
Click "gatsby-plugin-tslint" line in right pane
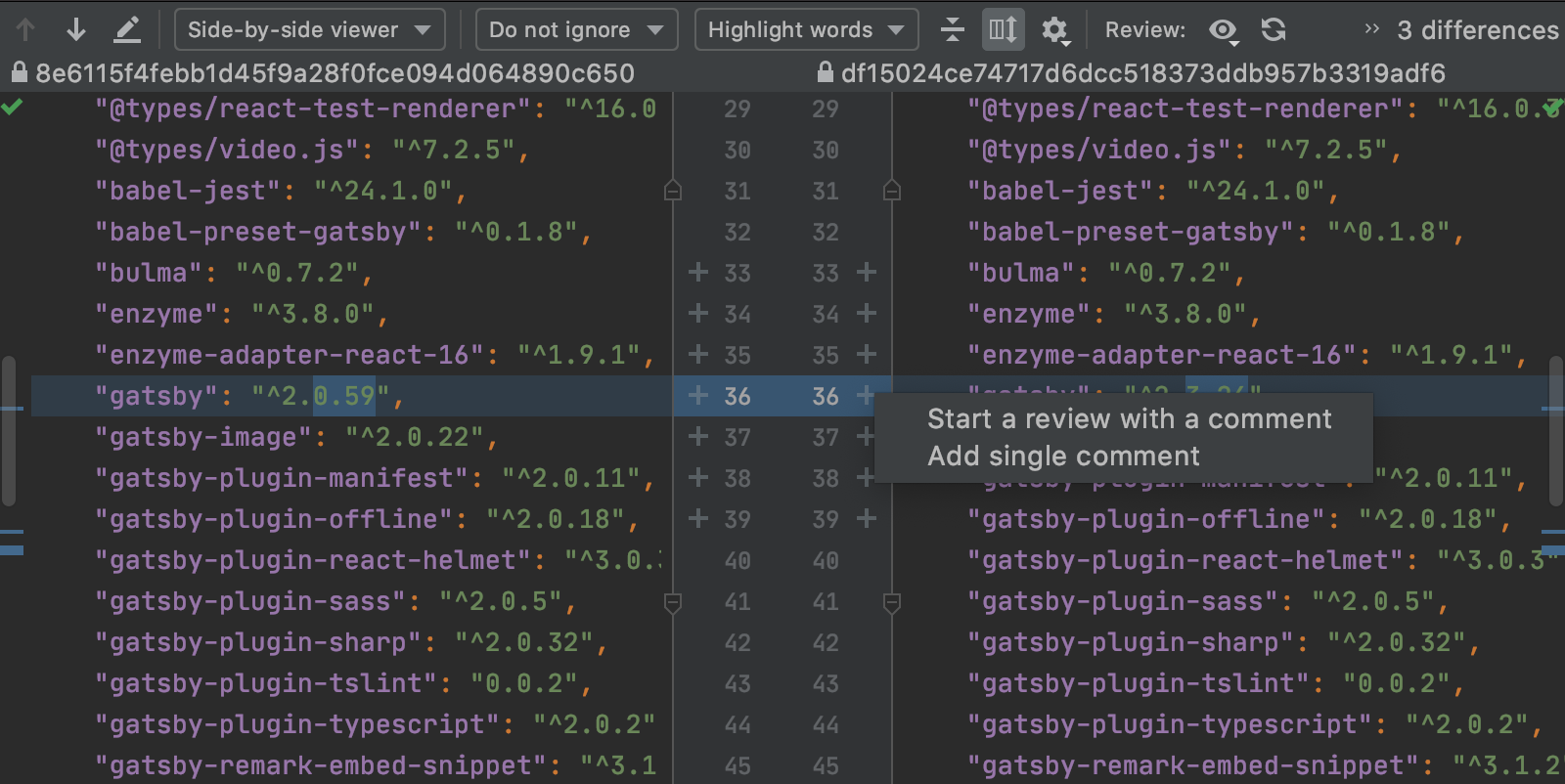point(1215,683)
